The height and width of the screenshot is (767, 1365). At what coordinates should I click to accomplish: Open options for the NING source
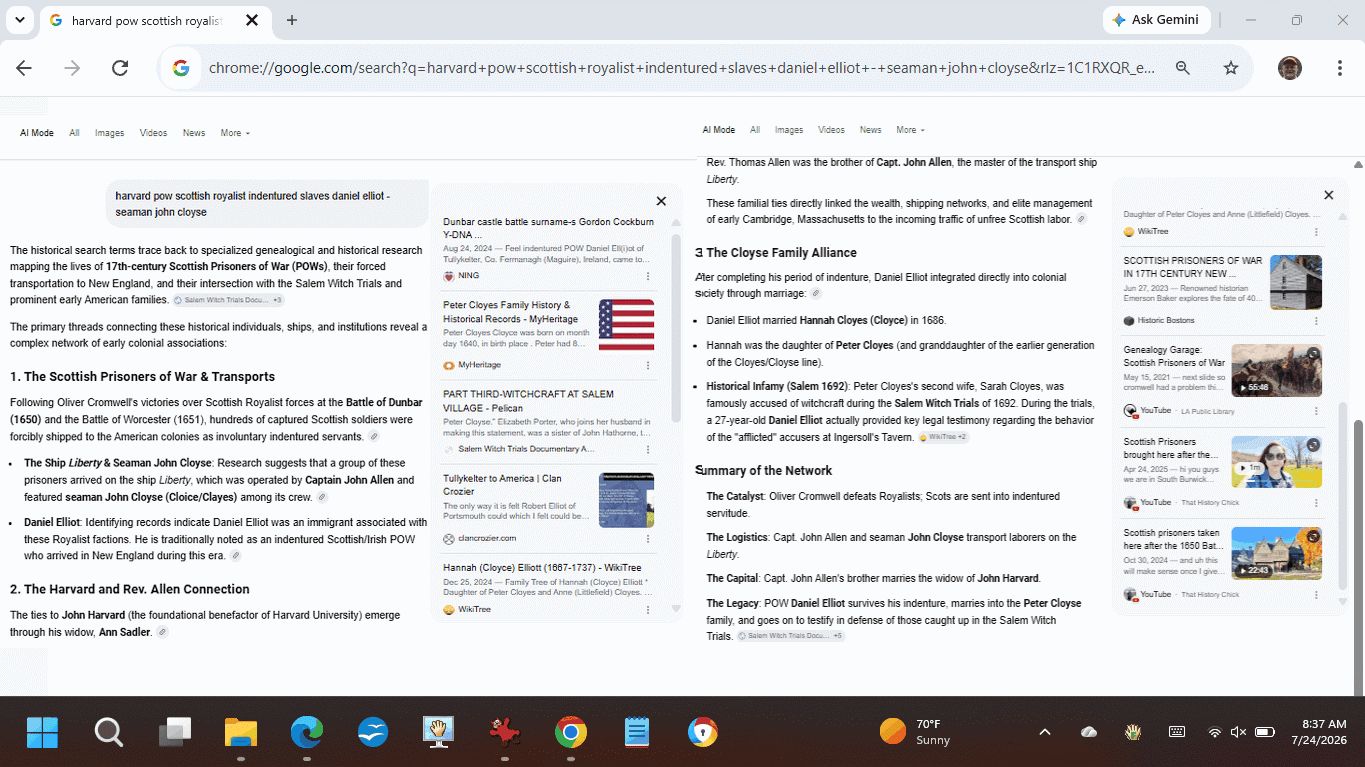[x=648, y=276]
